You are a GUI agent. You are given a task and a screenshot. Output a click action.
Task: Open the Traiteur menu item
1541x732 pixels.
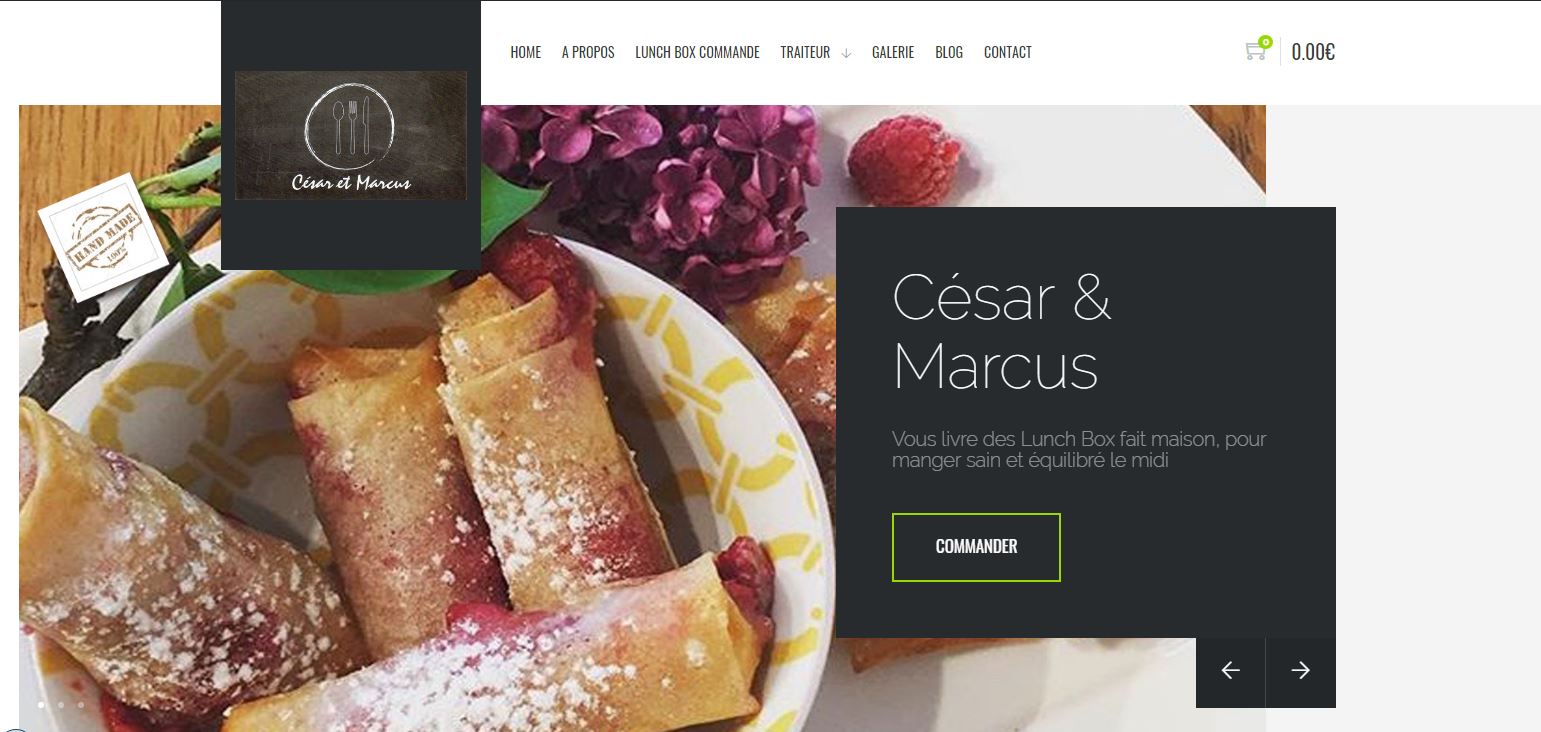tap(805, 52)
